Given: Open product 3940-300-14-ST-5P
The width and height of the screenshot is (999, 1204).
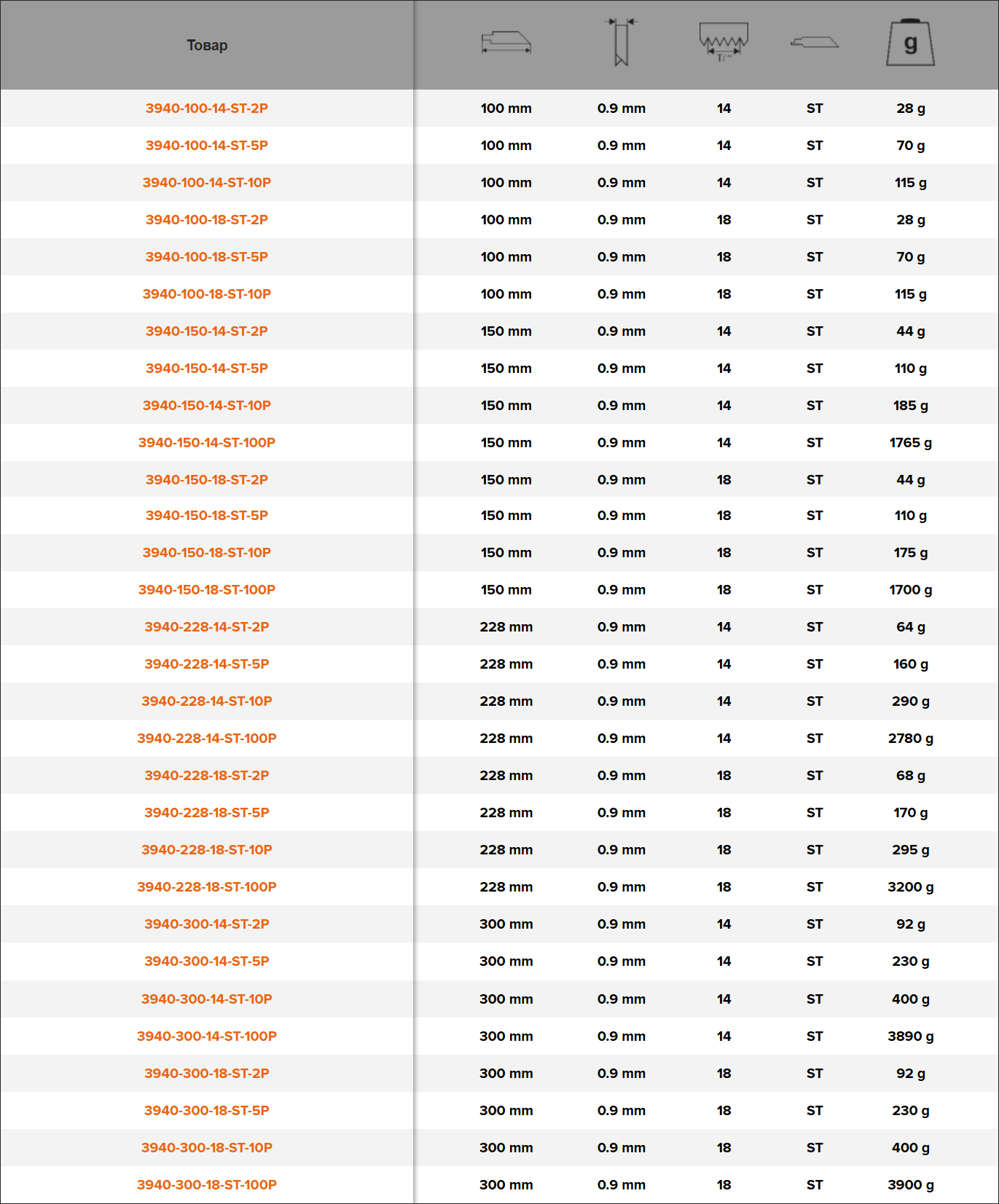Looking at the screenshot, I should tap(207, 961).
